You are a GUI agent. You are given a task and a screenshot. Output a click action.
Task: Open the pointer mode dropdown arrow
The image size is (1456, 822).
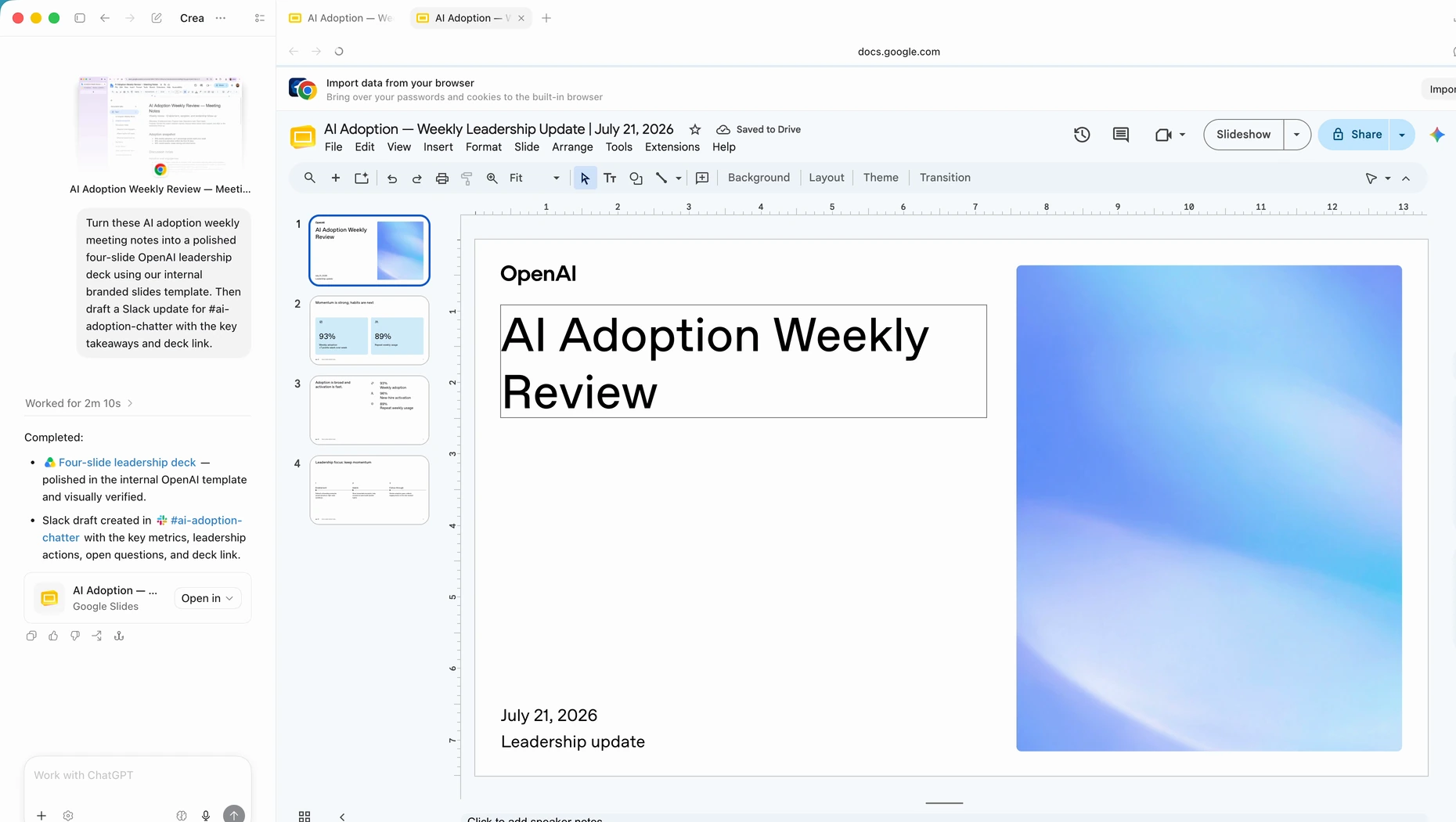coord(1388,178)
